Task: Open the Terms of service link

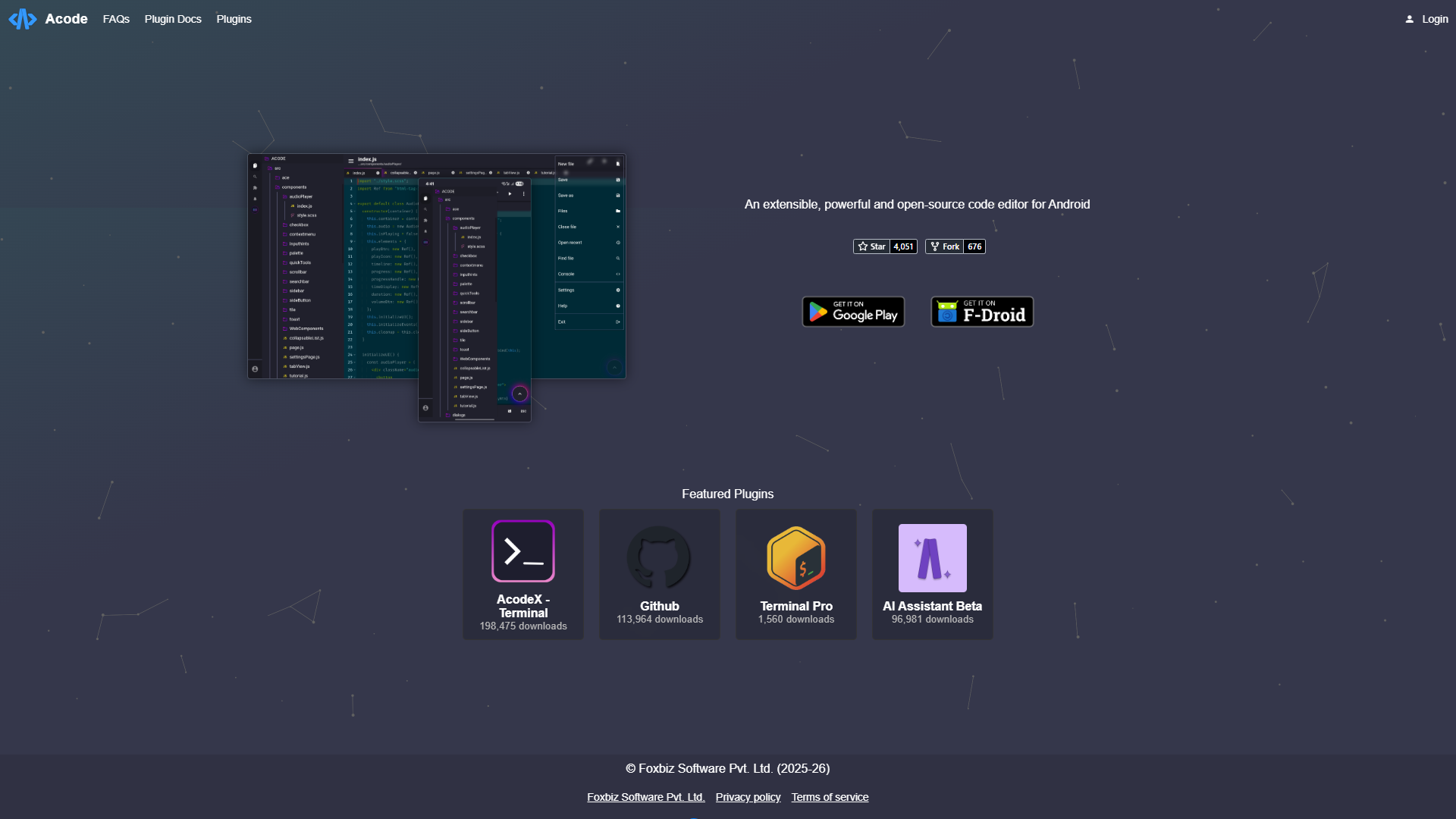Action: click(x=830, y=797)
